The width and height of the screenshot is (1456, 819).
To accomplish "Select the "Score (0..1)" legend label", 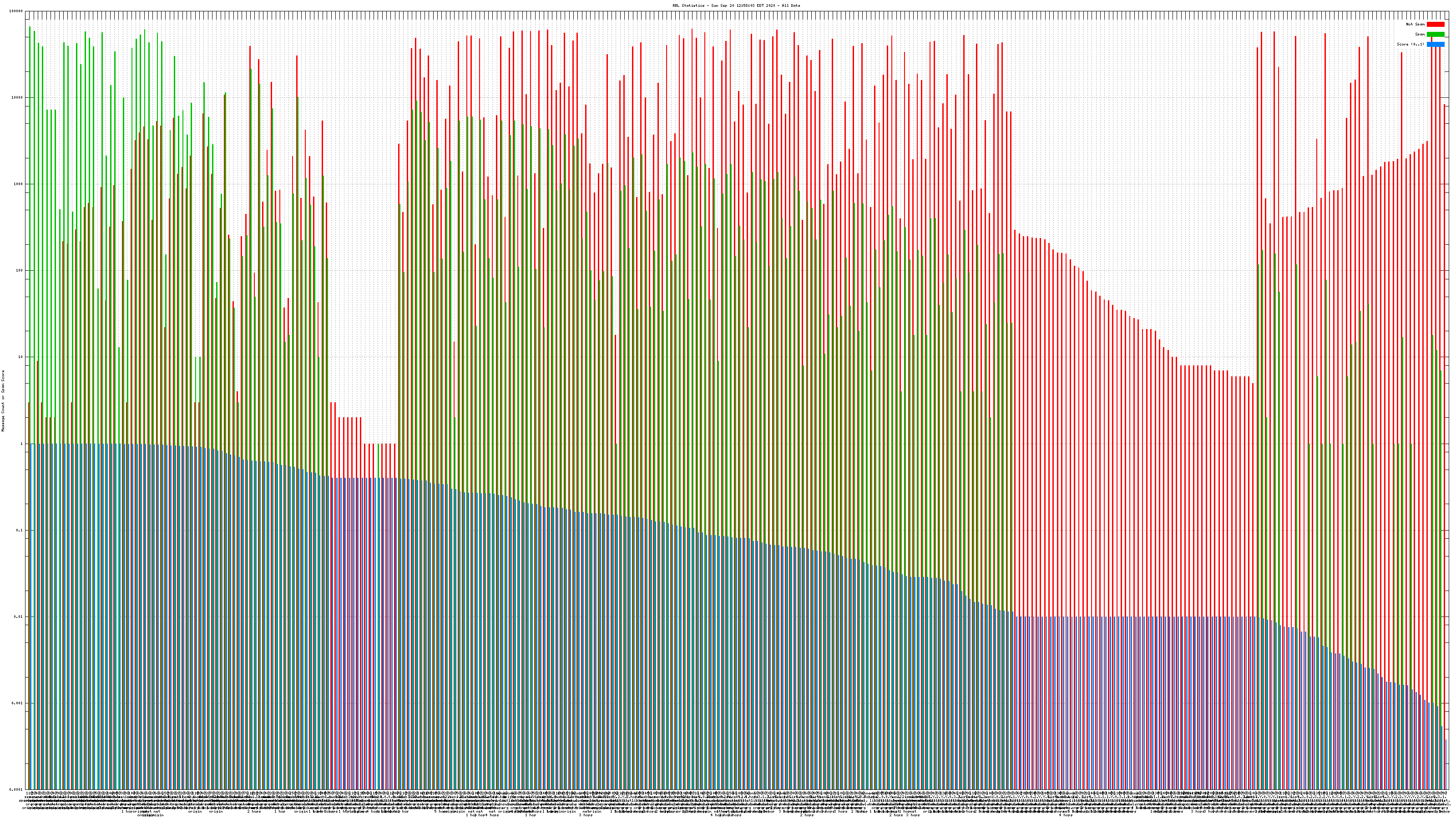I will click(x=1410, y=44).
